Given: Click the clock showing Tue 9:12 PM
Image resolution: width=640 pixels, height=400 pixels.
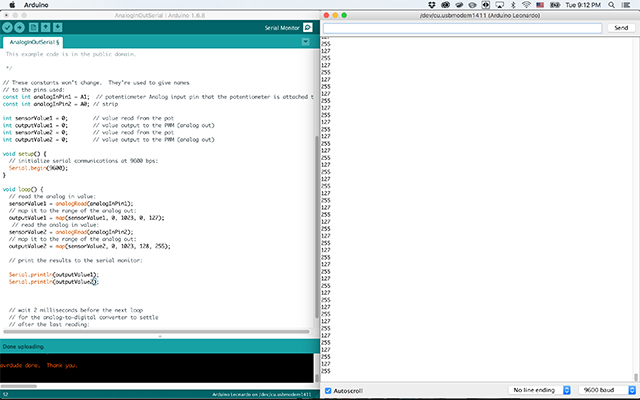Looking at the screenshot, I should tap(583, 5).
